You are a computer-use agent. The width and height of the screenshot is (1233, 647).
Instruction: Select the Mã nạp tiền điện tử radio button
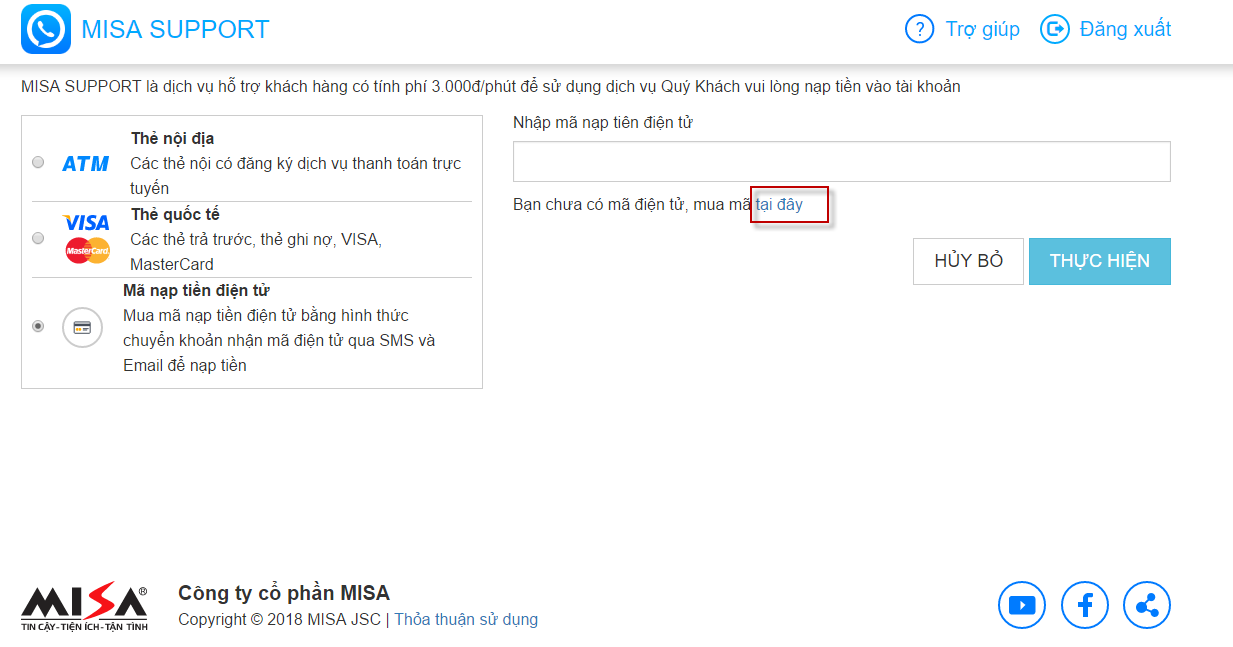[x=38, y=326]
